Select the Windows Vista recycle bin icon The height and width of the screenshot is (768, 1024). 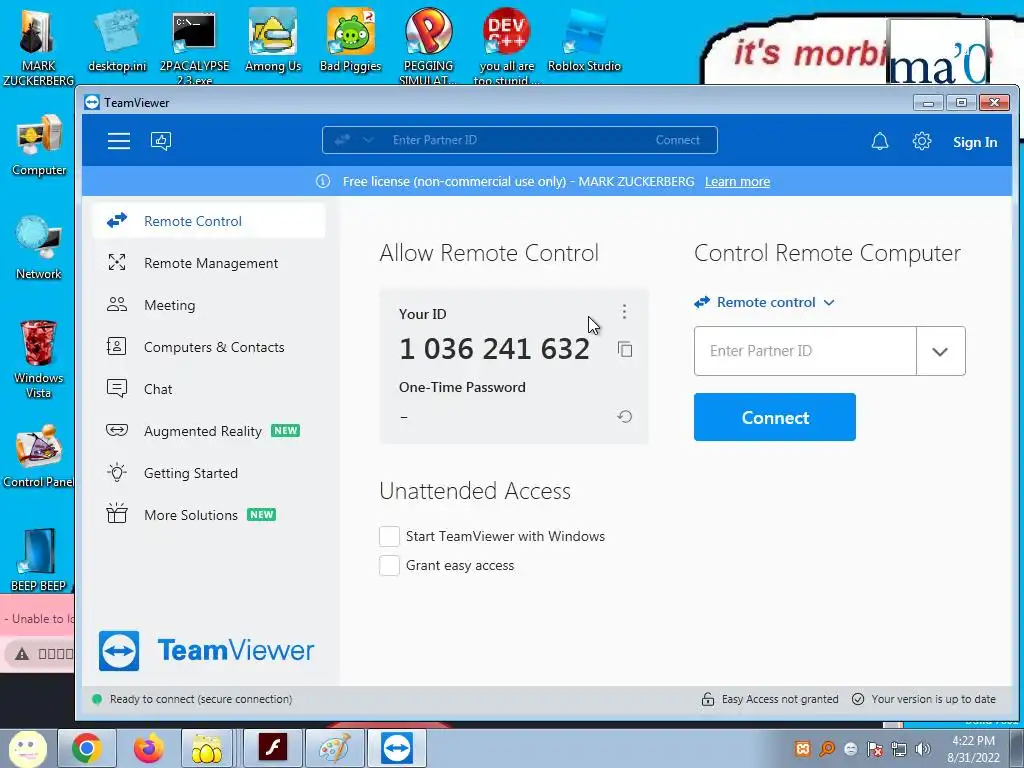(39, 359)
